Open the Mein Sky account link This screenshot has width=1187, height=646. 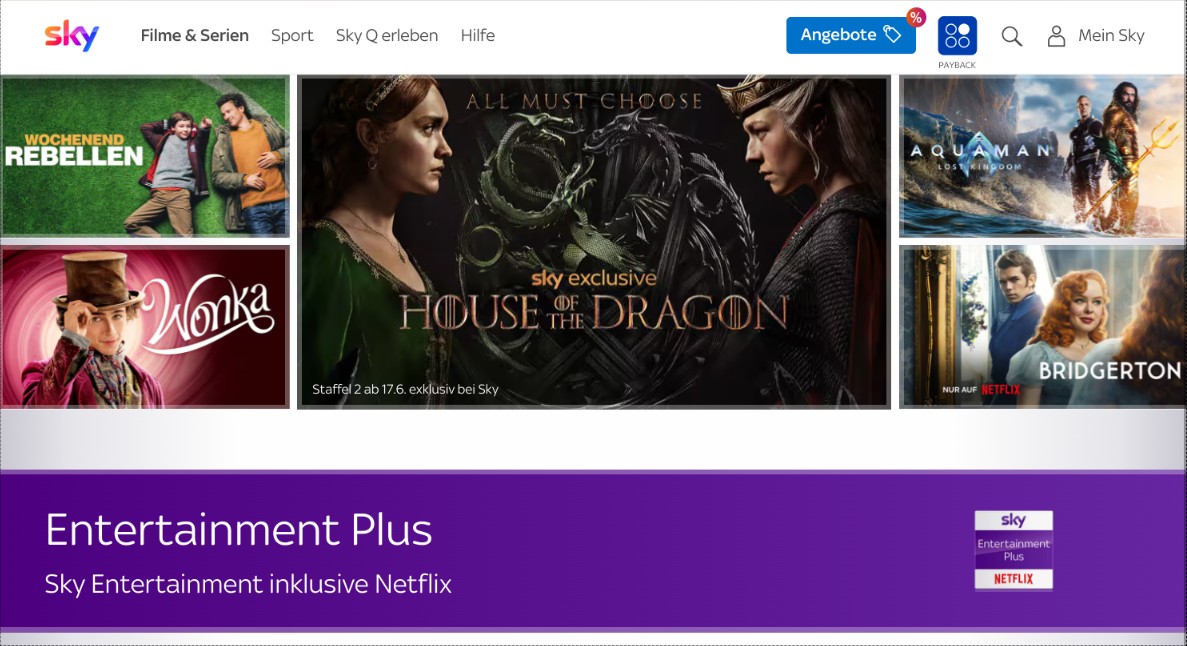[1110, 35]
